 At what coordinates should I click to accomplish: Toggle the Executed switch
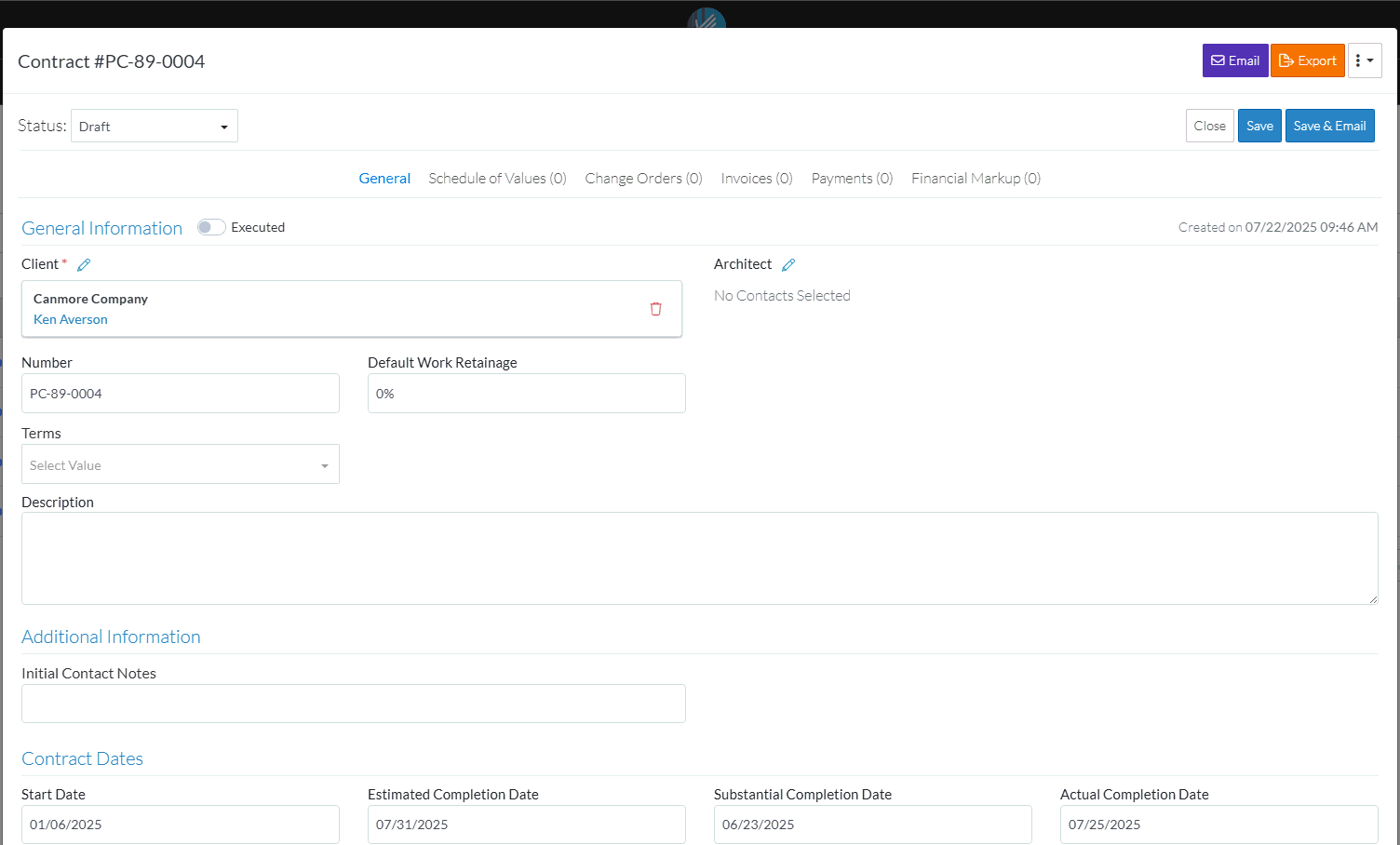(211, 227)
